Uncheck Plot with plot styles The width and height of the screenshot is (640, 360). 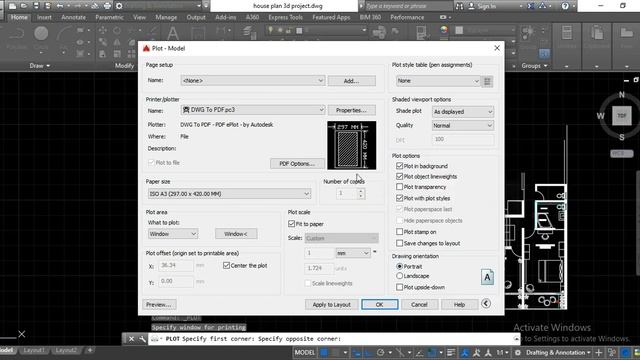pos(400,198)
